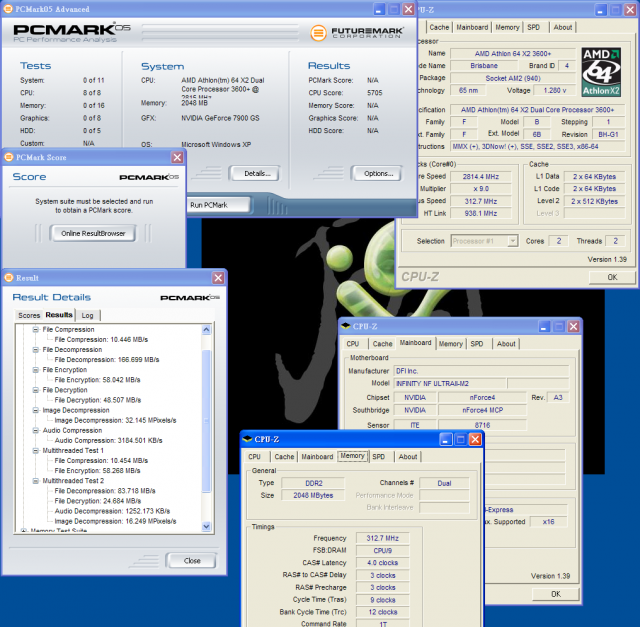Click the PCMark Score window title icon
The width and height of the screenshot is (640, 627).
9,157
